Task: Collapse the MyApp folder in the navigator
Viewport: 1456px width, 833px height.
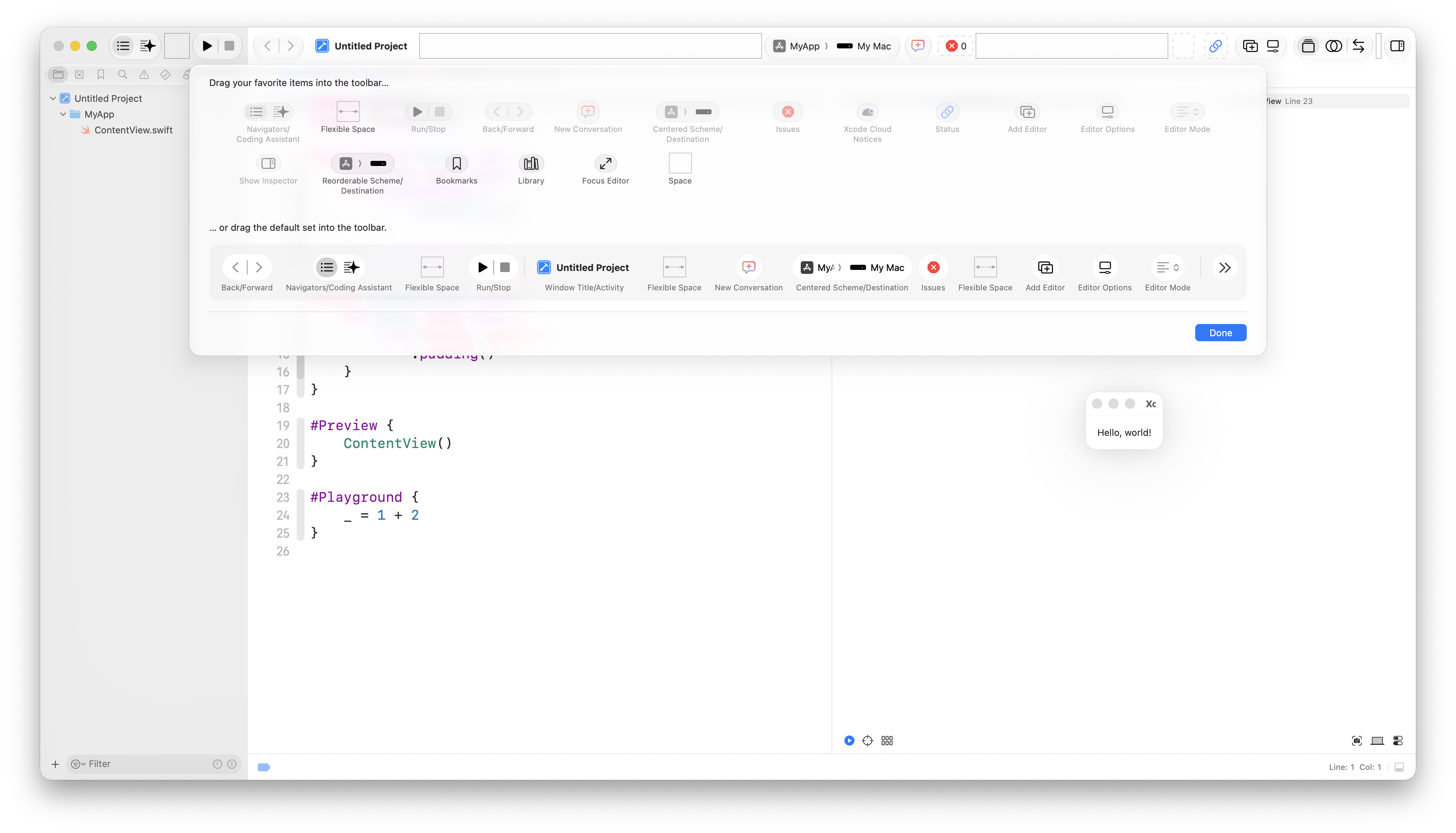Action: coord(63,114)
